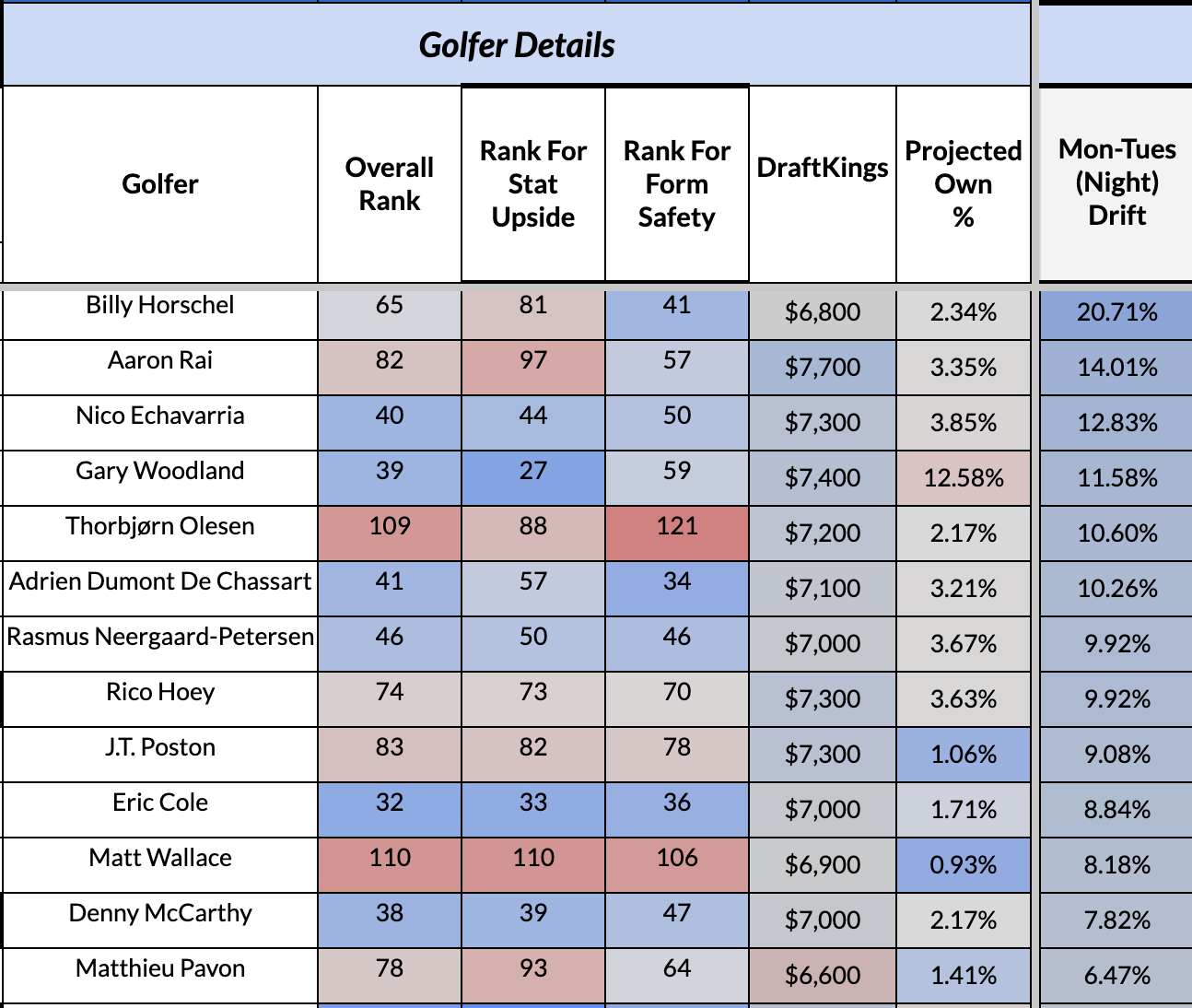
Task: Select the Rank For Stat Upside header
Action: click(x=532, y=184)
